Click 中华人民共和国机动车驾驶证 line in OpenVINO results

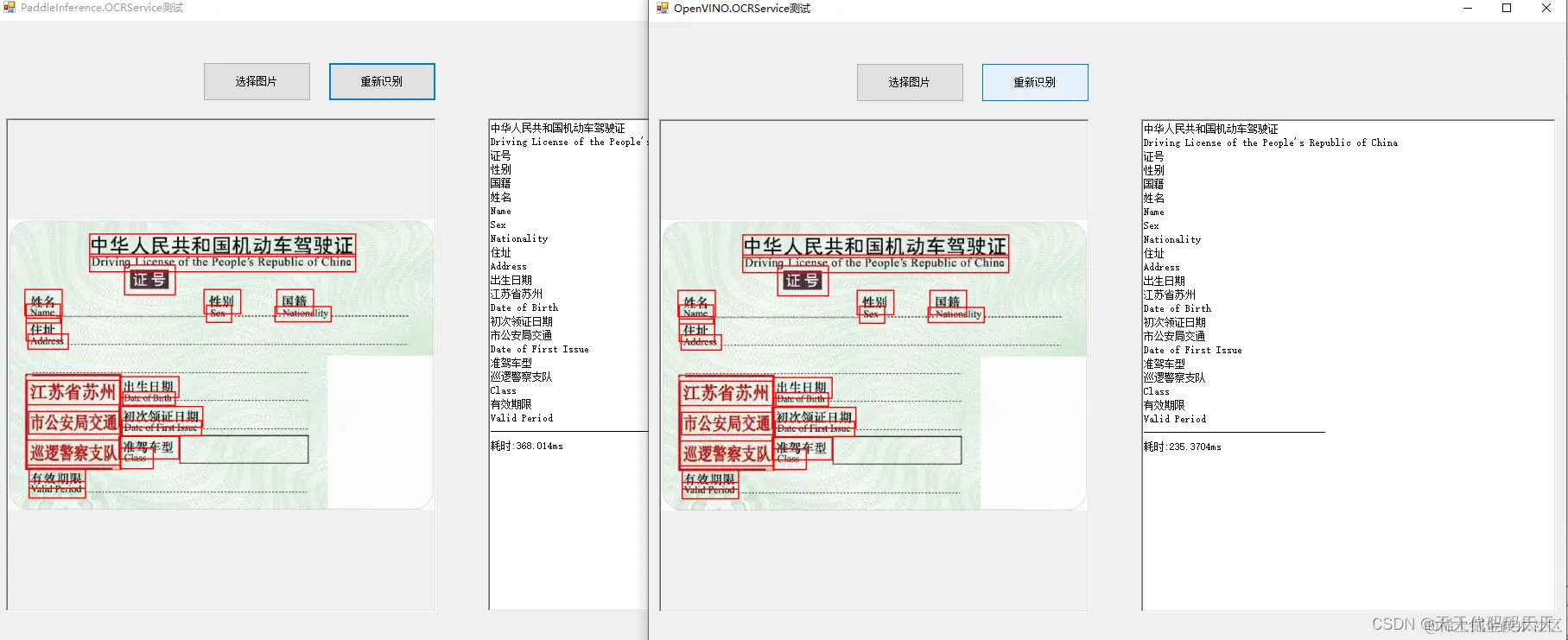pyautogui.click(x=1210, y=129)
